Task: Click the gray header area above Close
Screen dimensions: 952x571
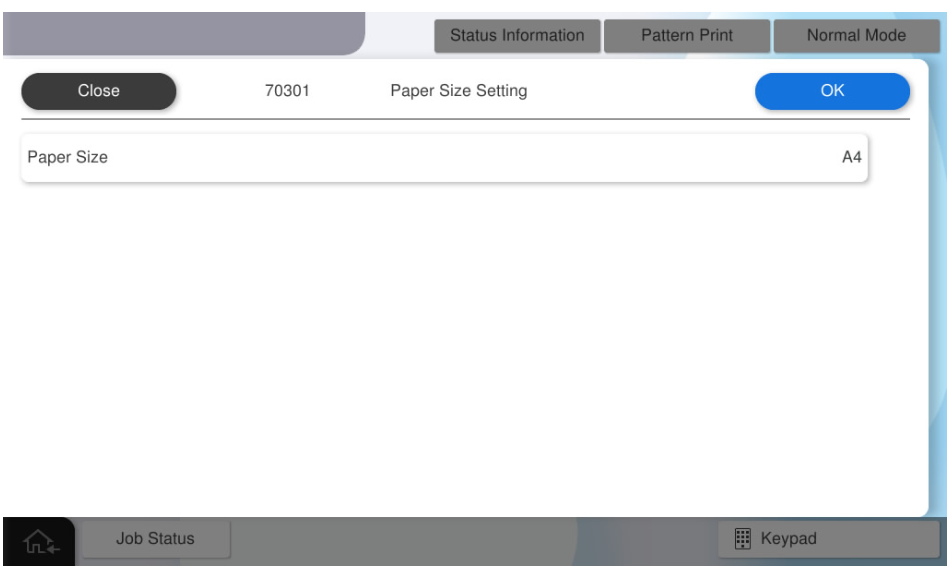Action: click(x=180, y=30)
